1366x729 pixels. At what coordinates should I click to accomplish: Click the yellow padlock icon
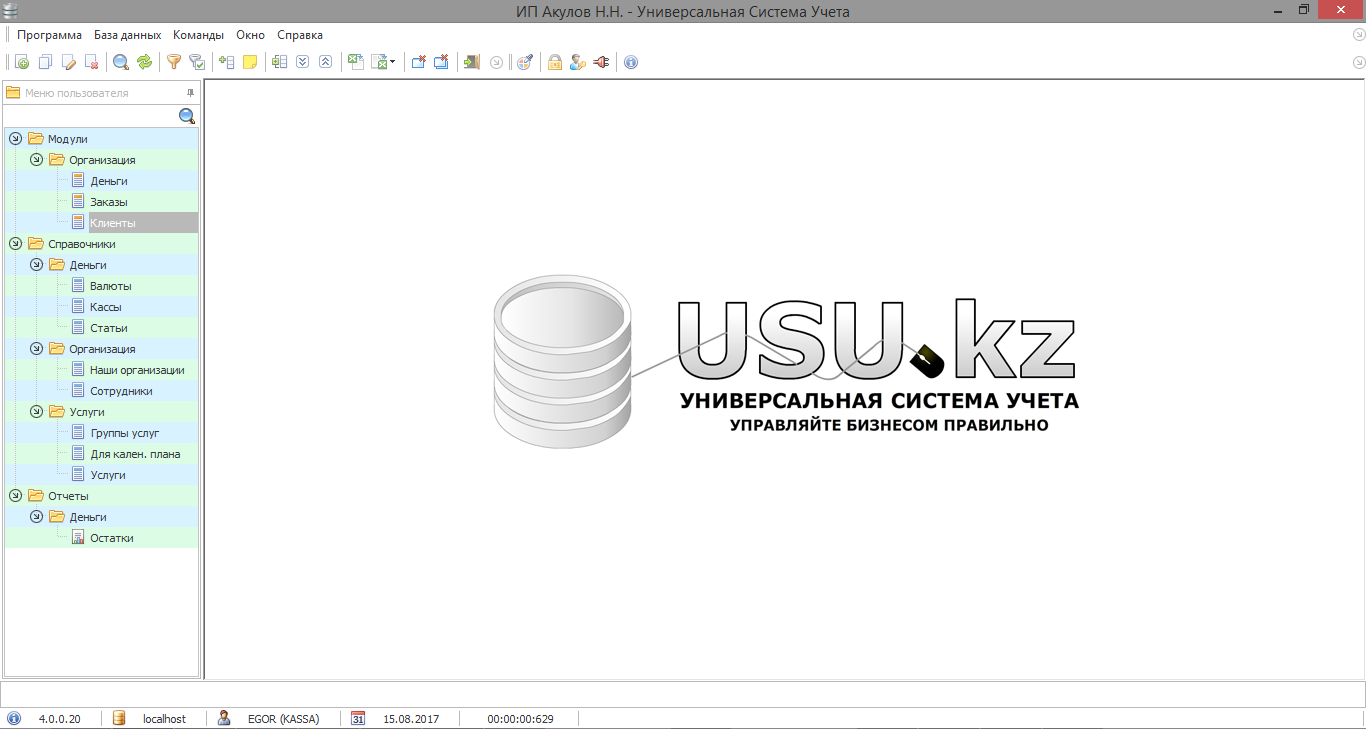[x=554, y=62]
